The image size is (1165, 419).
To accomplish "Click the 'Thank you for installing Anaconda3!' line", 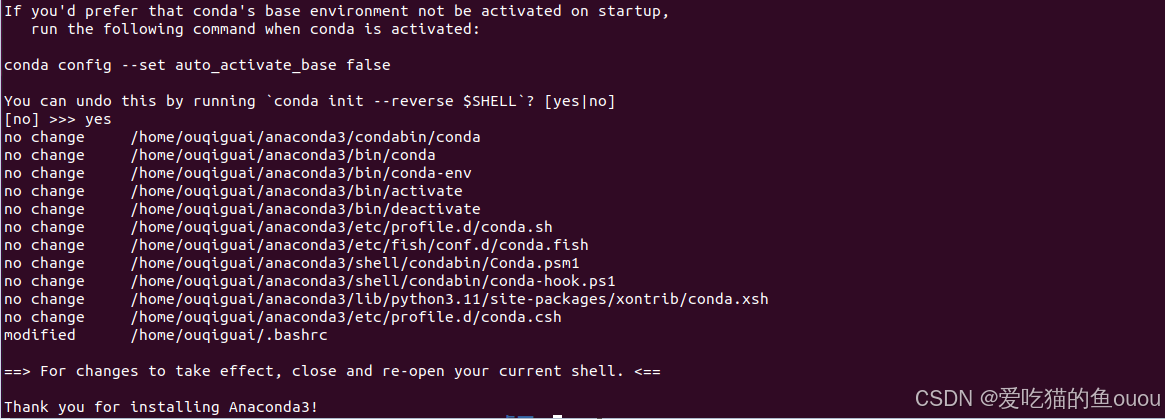I will [x=161, y=407].
